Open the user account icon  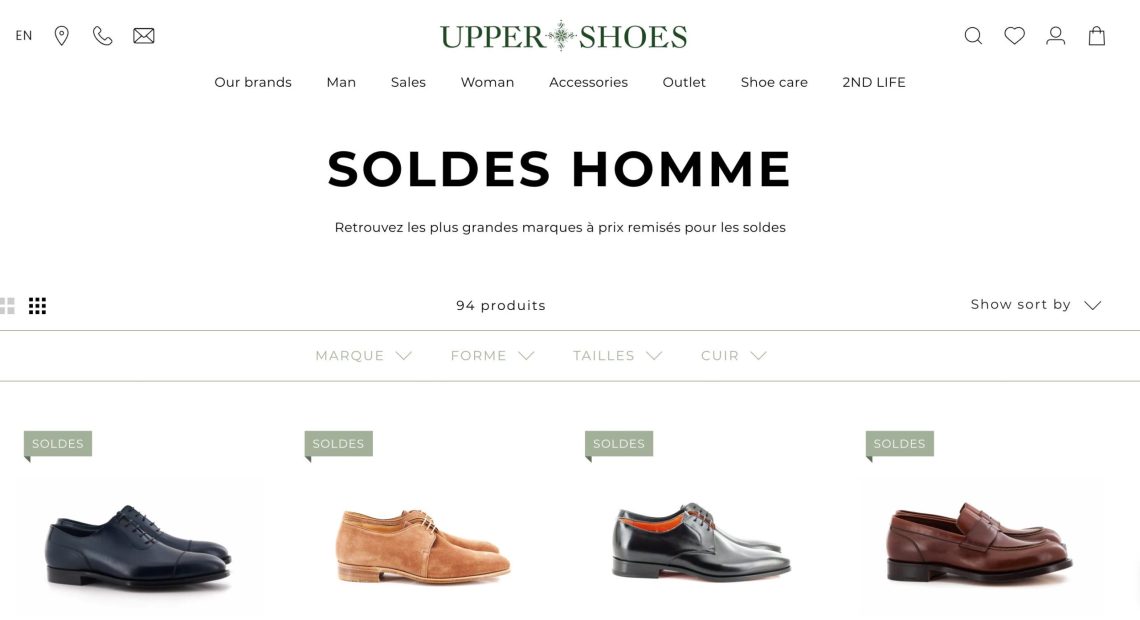[1056, 36]
